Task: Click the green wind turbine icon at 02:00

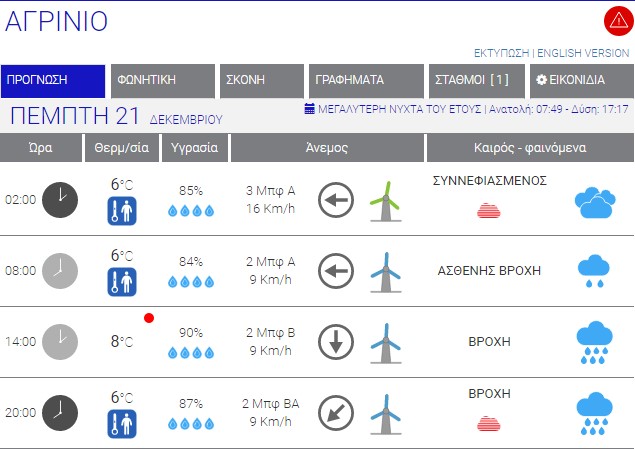Action: tap(384, 200)
